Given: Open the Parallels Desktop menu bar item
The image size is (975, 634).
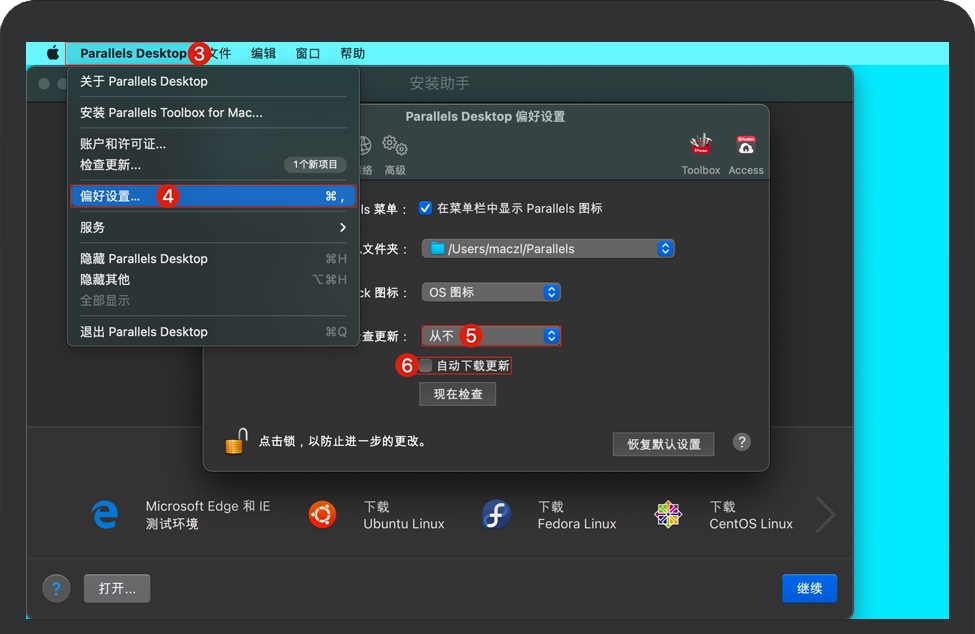Looking at the screenshot, I should point(133,53).
